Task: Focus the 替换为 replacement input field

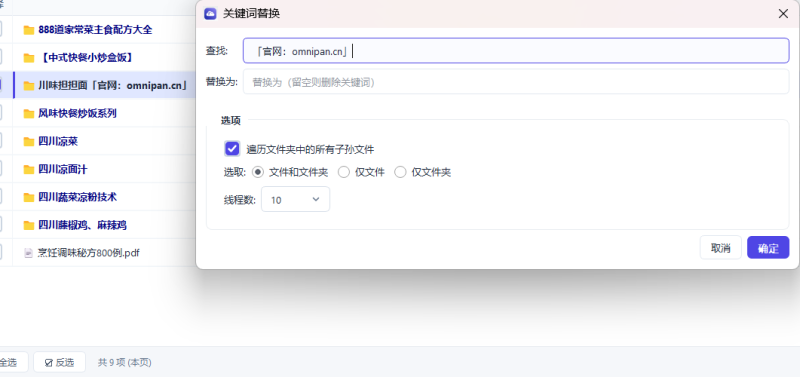Action: (x=516, y=82)
